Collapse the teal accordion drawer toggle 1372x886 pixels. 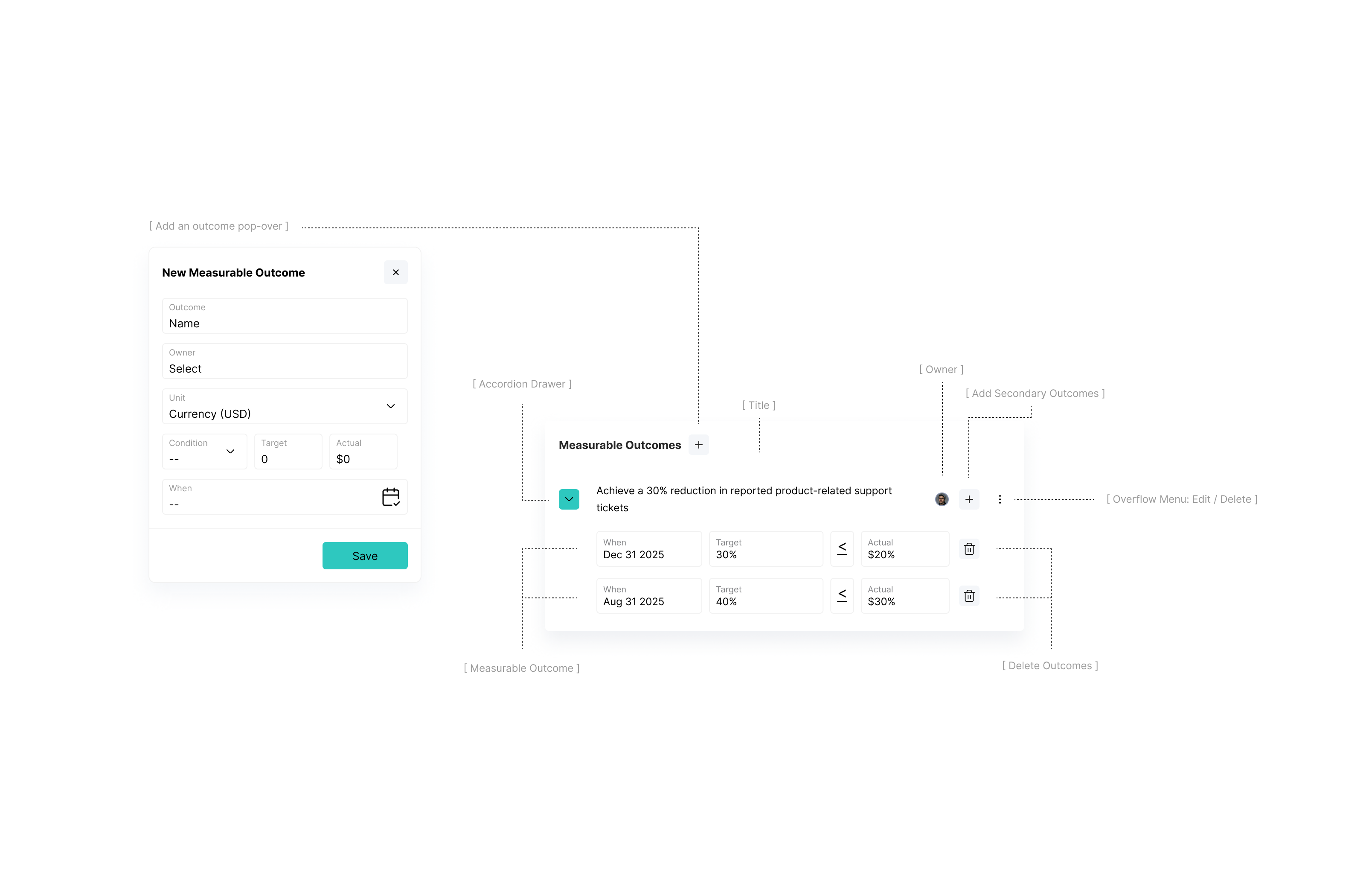(x=569, y=499)
